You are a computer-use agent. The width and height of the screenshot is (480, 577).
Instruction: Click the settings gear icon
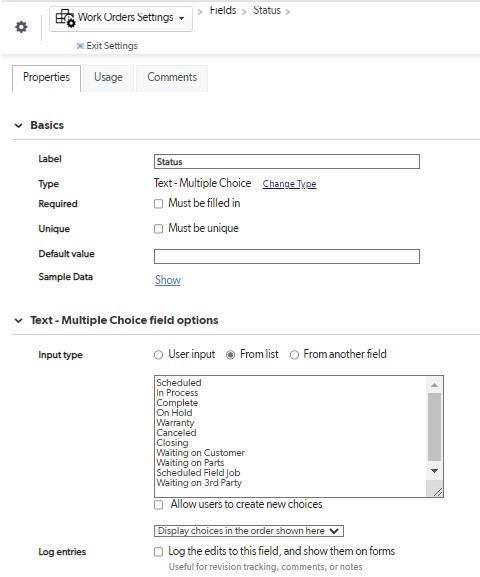[21, 27]
